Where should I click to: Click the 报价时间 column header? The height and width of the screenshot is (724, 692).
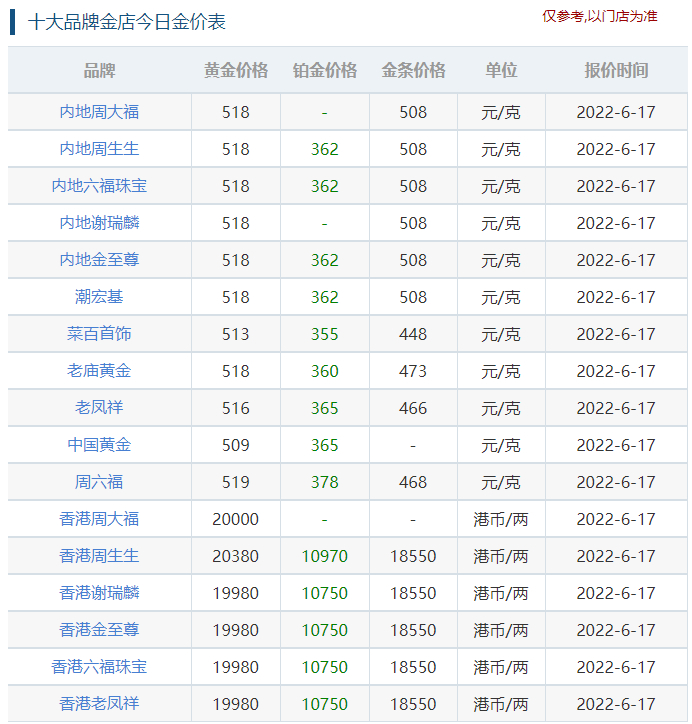coord(616,71)
